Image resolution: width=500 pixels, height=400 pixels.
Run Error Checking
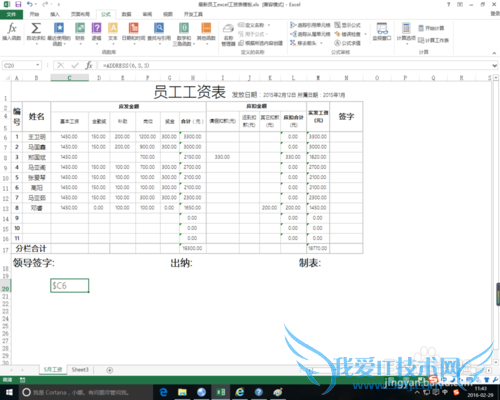click(348, 34)
